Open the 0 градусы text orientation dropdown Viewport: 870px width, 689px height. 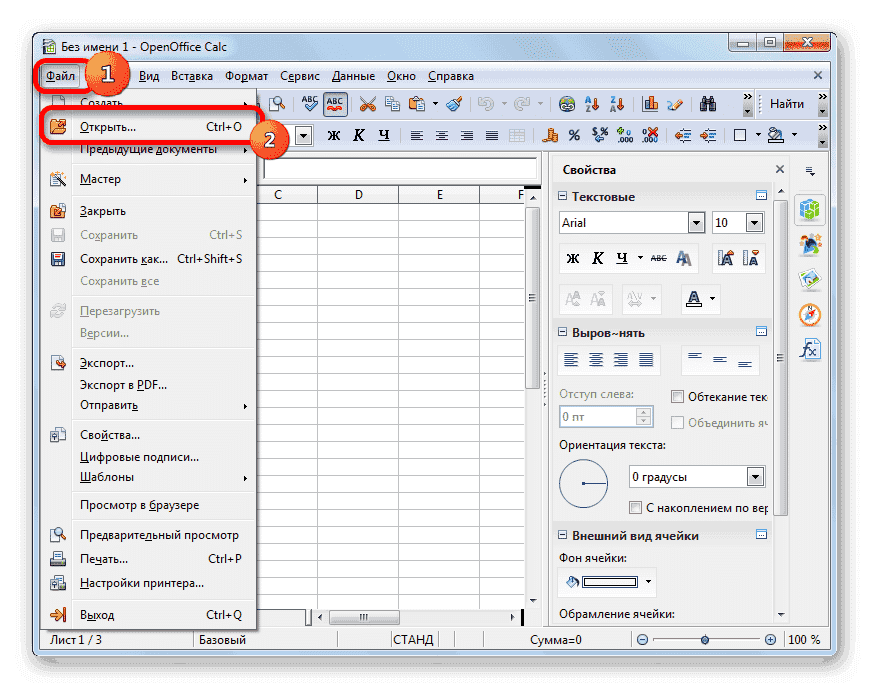click(x=755, y=477)
